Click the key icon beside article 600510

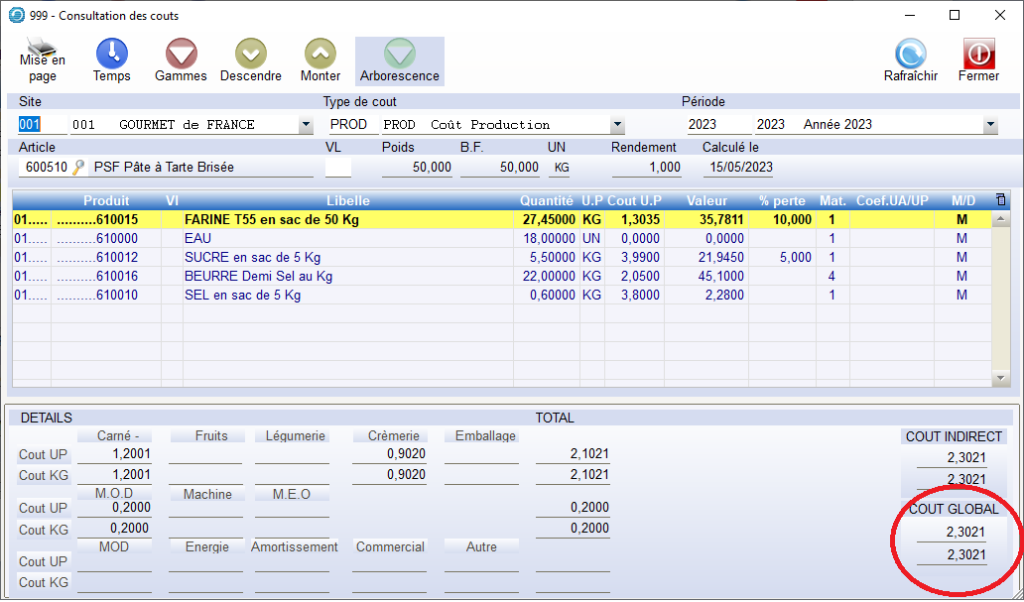(x=79, y=167)
